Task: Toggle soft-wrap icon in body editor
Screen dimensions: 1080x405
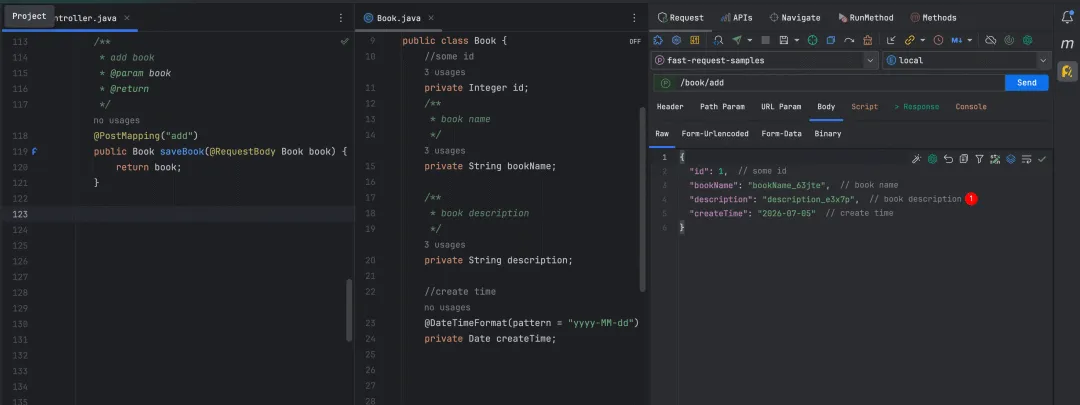Action: click(x=1027, y=159)
